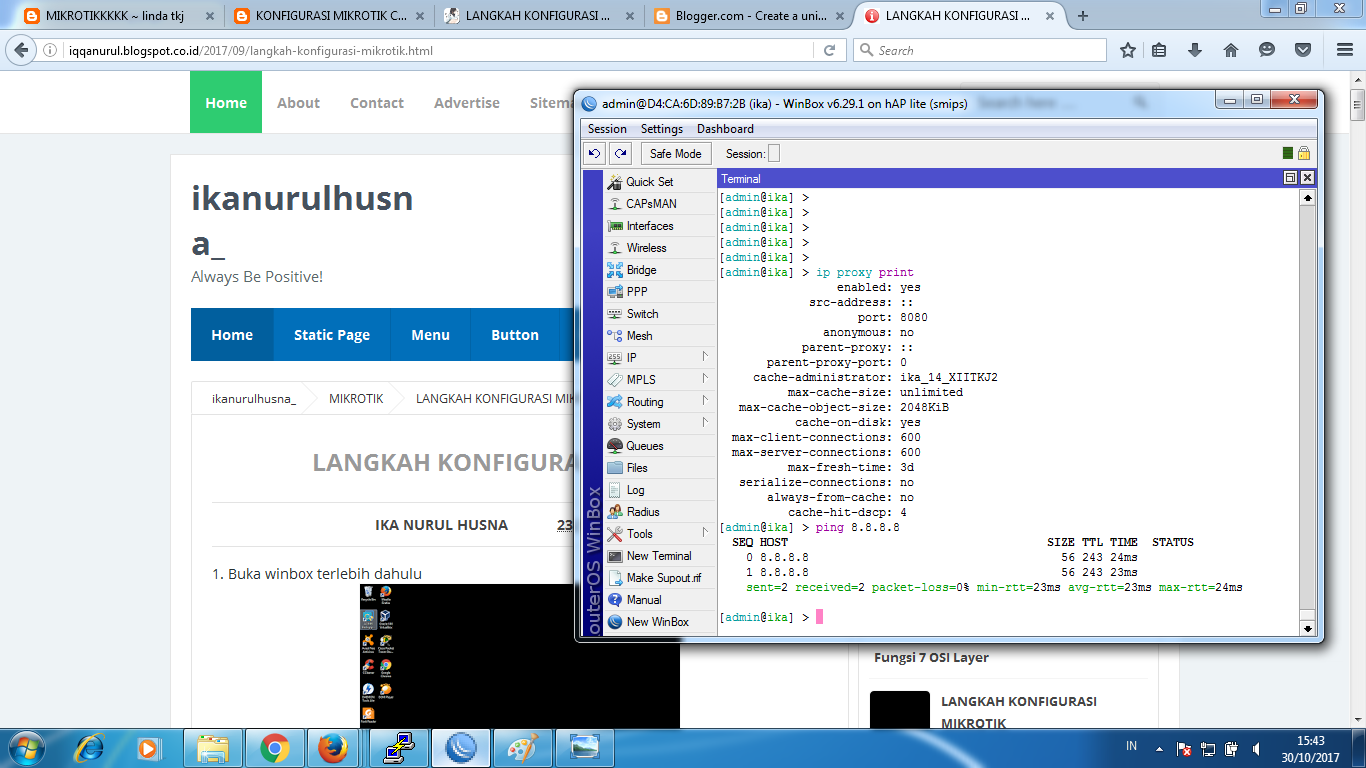Open Log in WinBox sidebar
The height and width of the screenshot is (768, 1366).
660,490
